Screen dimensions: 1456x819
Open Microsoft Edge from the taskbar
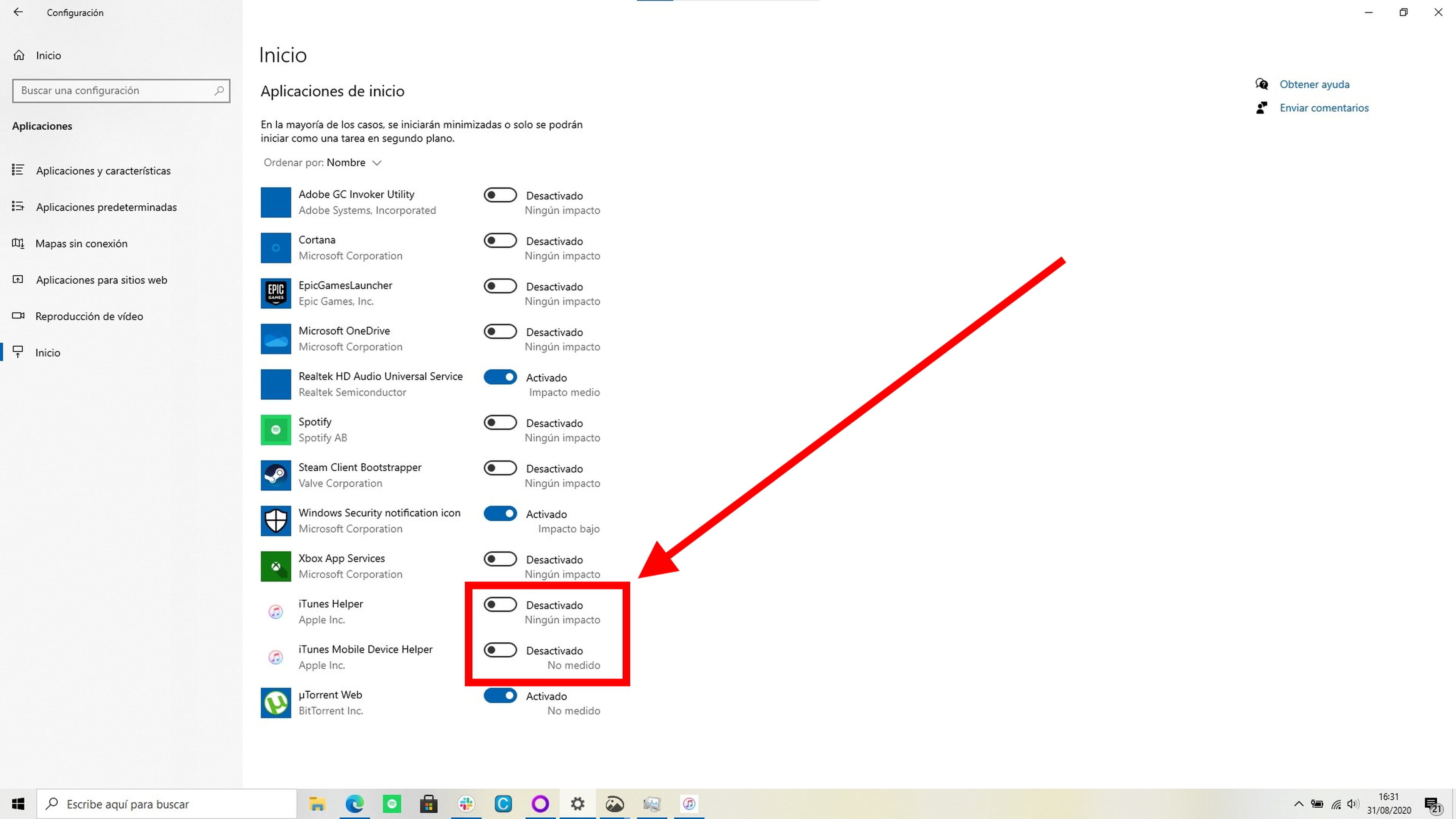(355, 804)
